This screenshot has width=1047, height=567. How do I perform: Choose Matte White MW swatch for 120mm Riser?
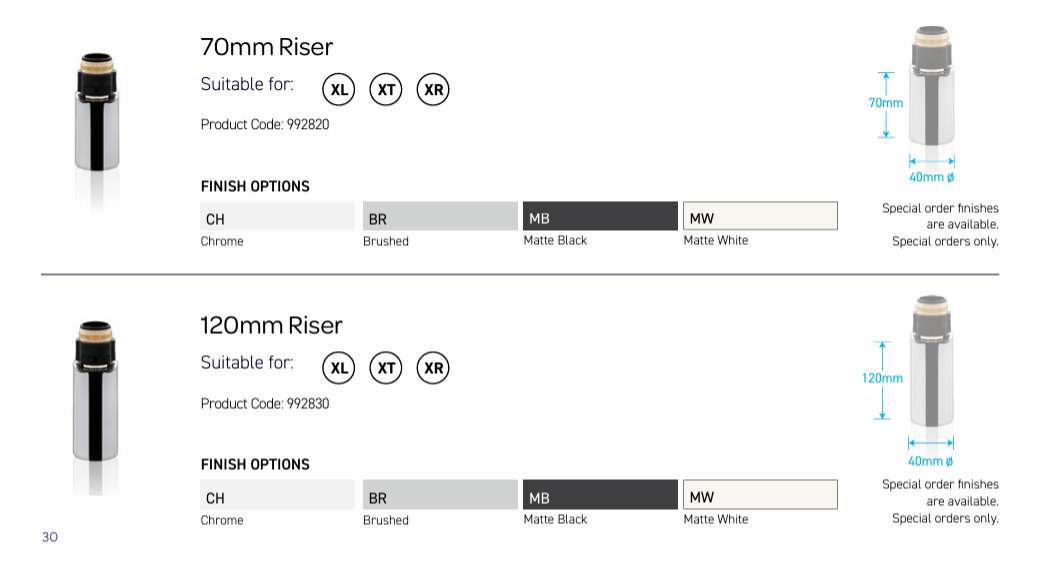(x=760, y=495)
